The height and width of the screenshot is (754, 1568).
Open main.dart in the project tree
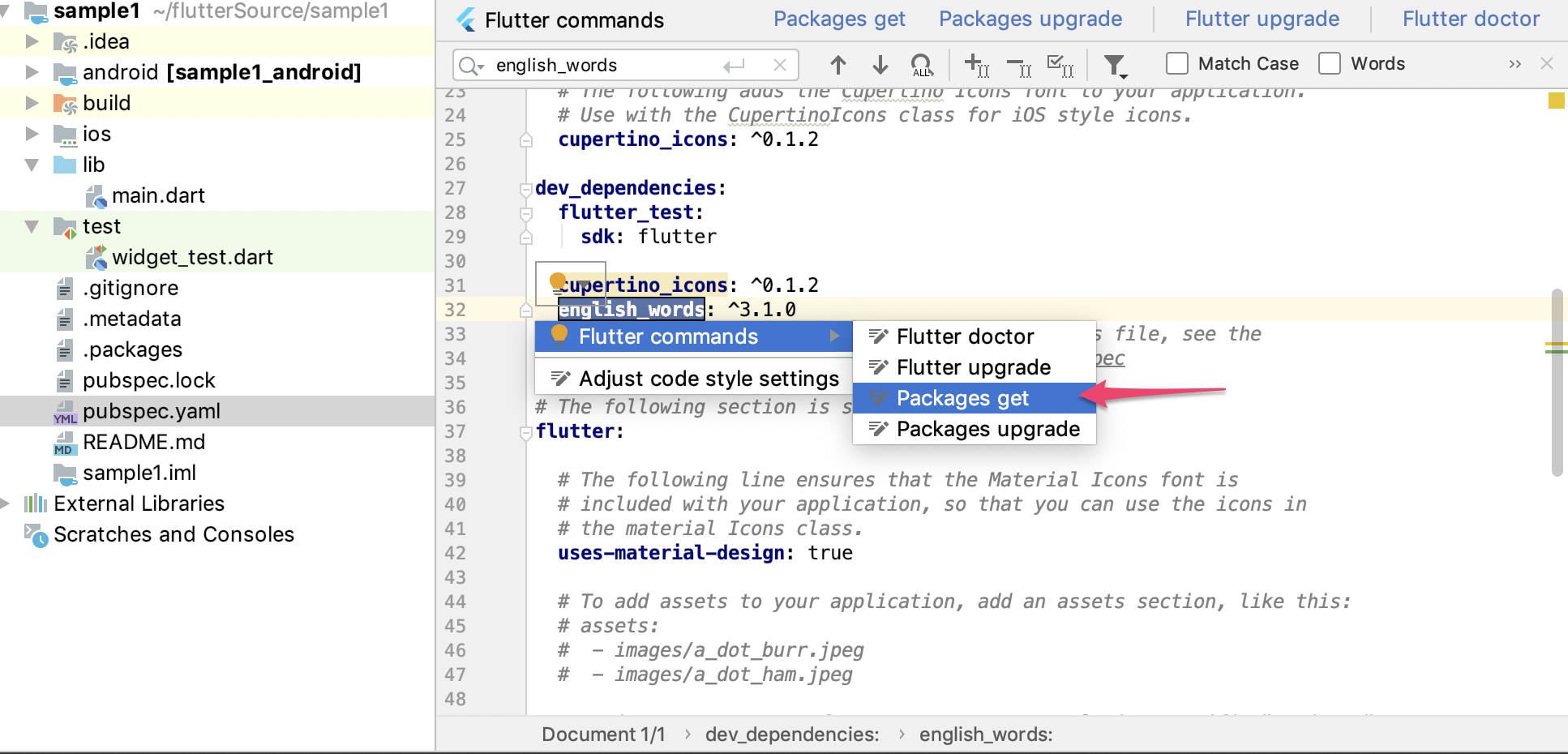coord(158,195)
